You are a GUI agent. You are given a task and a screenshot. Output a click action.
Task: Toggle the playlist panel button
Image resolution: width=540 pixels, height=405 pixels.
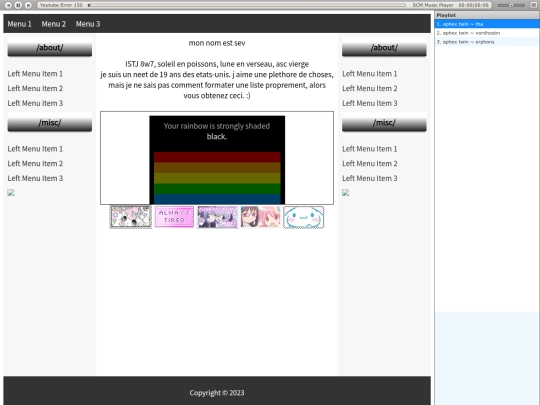[x=533, y=5]
